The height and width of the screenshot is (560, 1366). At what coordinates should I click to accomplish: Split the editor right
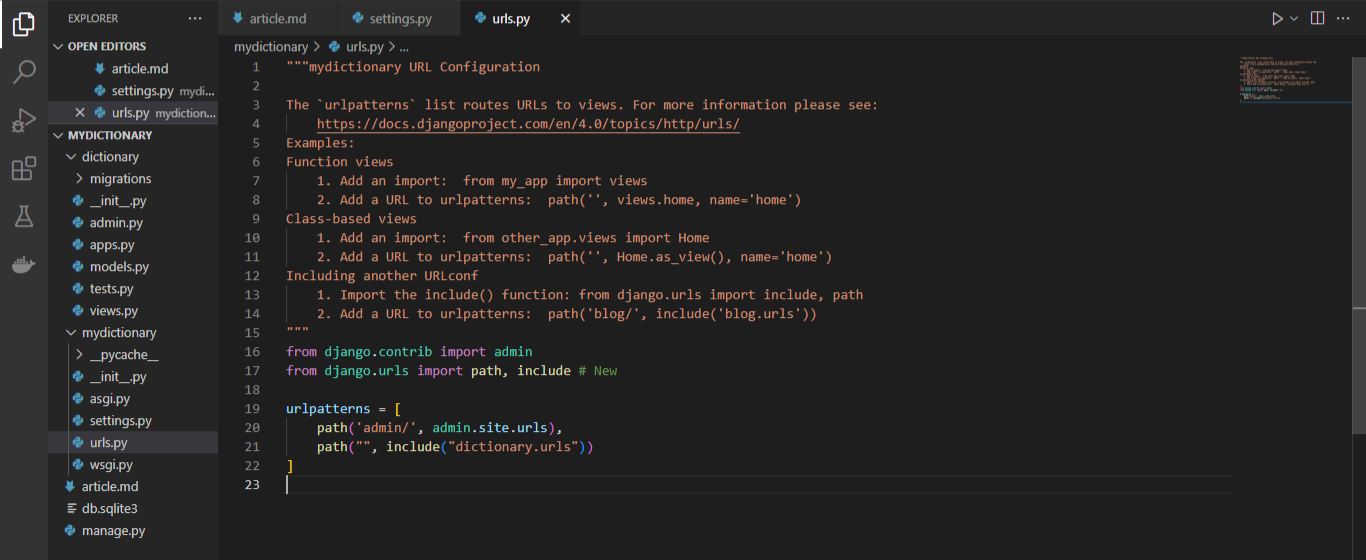(1318, 18)
